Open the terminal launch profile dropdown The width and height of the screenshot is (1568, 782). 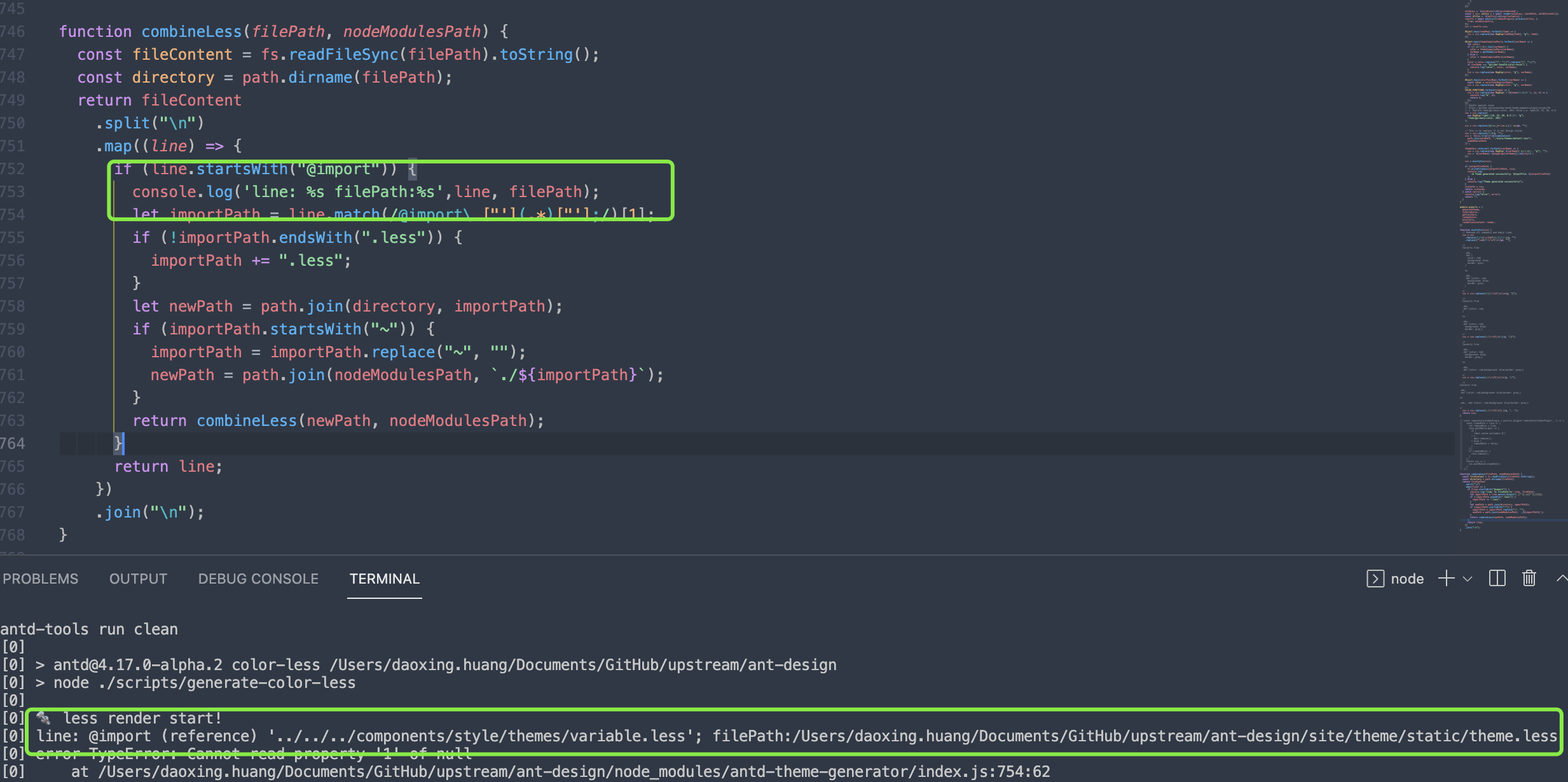point(1468,579)
